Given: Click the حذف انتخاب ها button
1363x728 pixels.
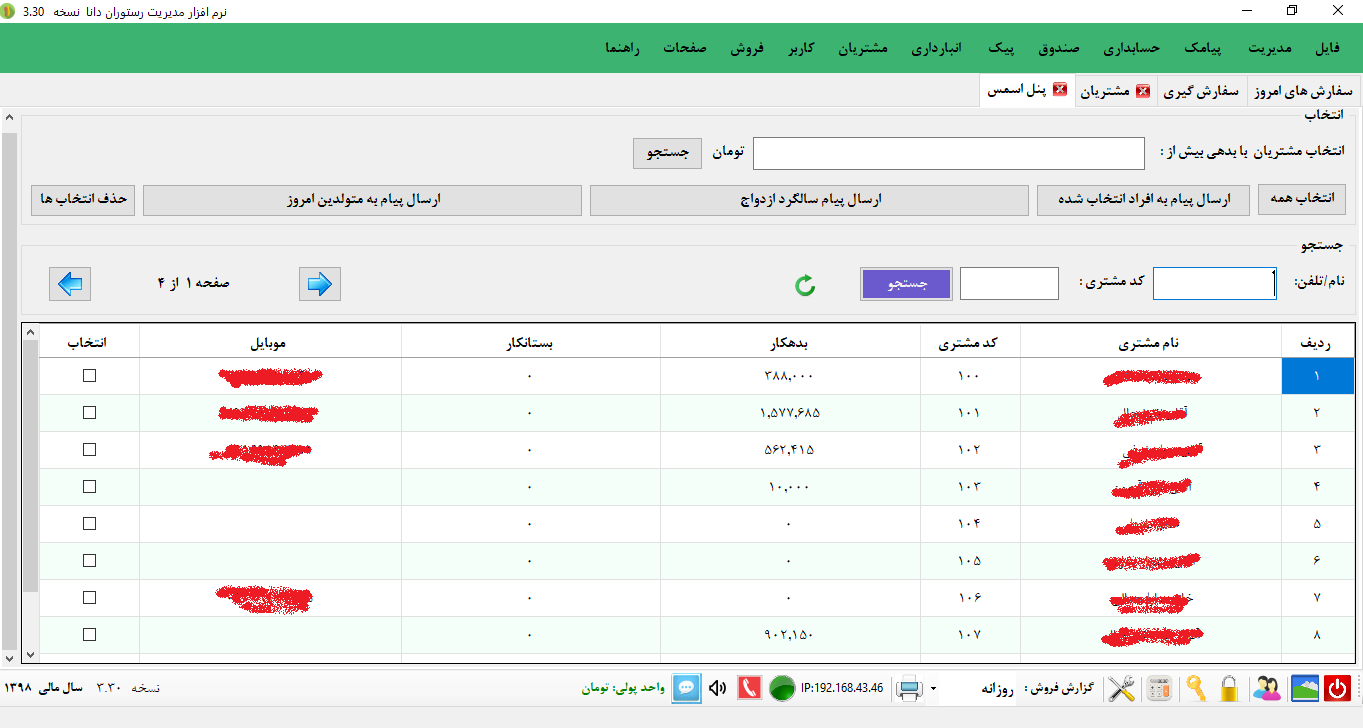Looking at the screenshot, I should (83, 200).
